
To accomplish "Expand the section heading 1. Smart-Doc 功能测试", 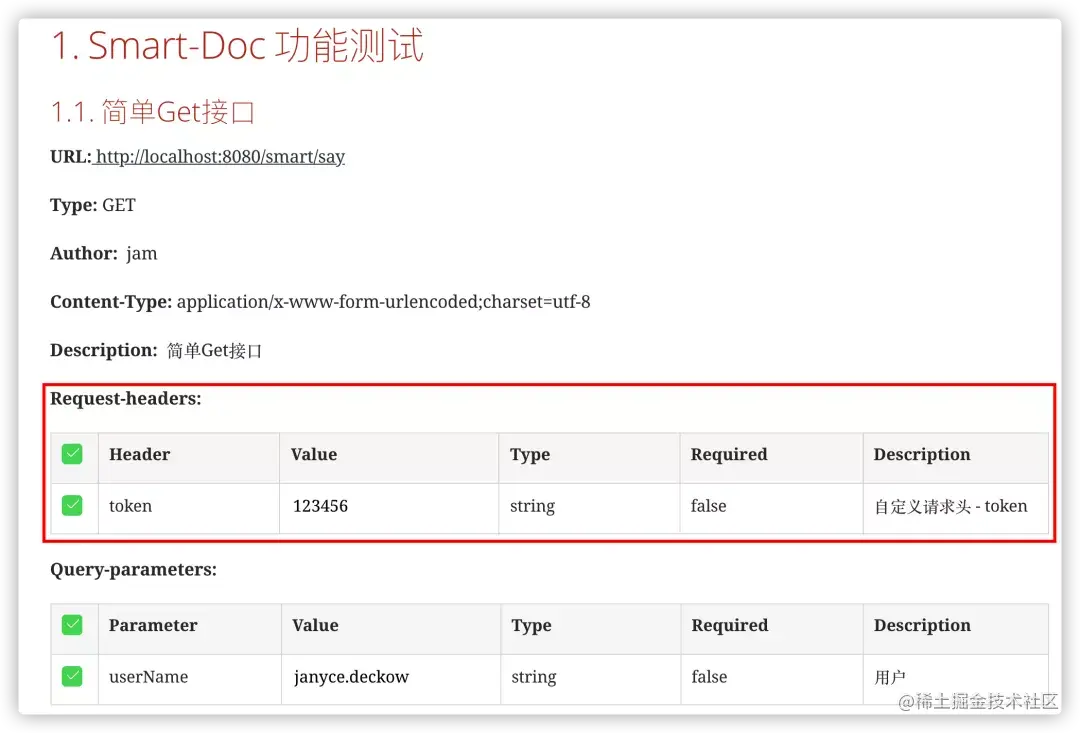I will (x=237, y=45).
